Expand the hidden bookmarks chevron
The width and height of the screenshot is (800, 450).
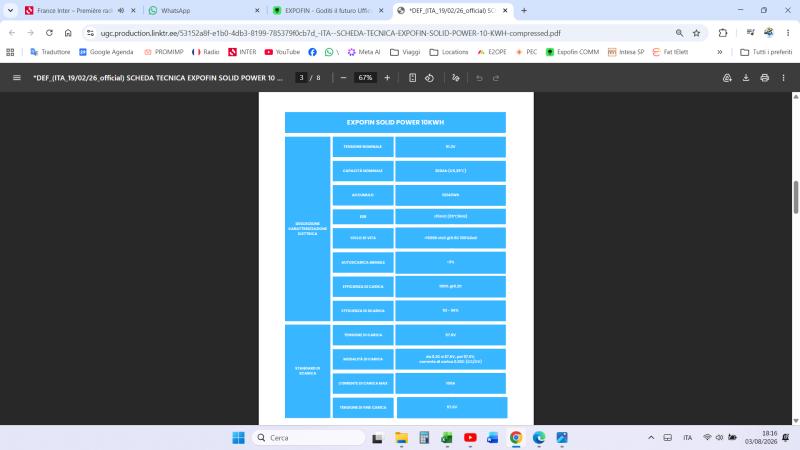pyautogui.click(x=719, y=52)
